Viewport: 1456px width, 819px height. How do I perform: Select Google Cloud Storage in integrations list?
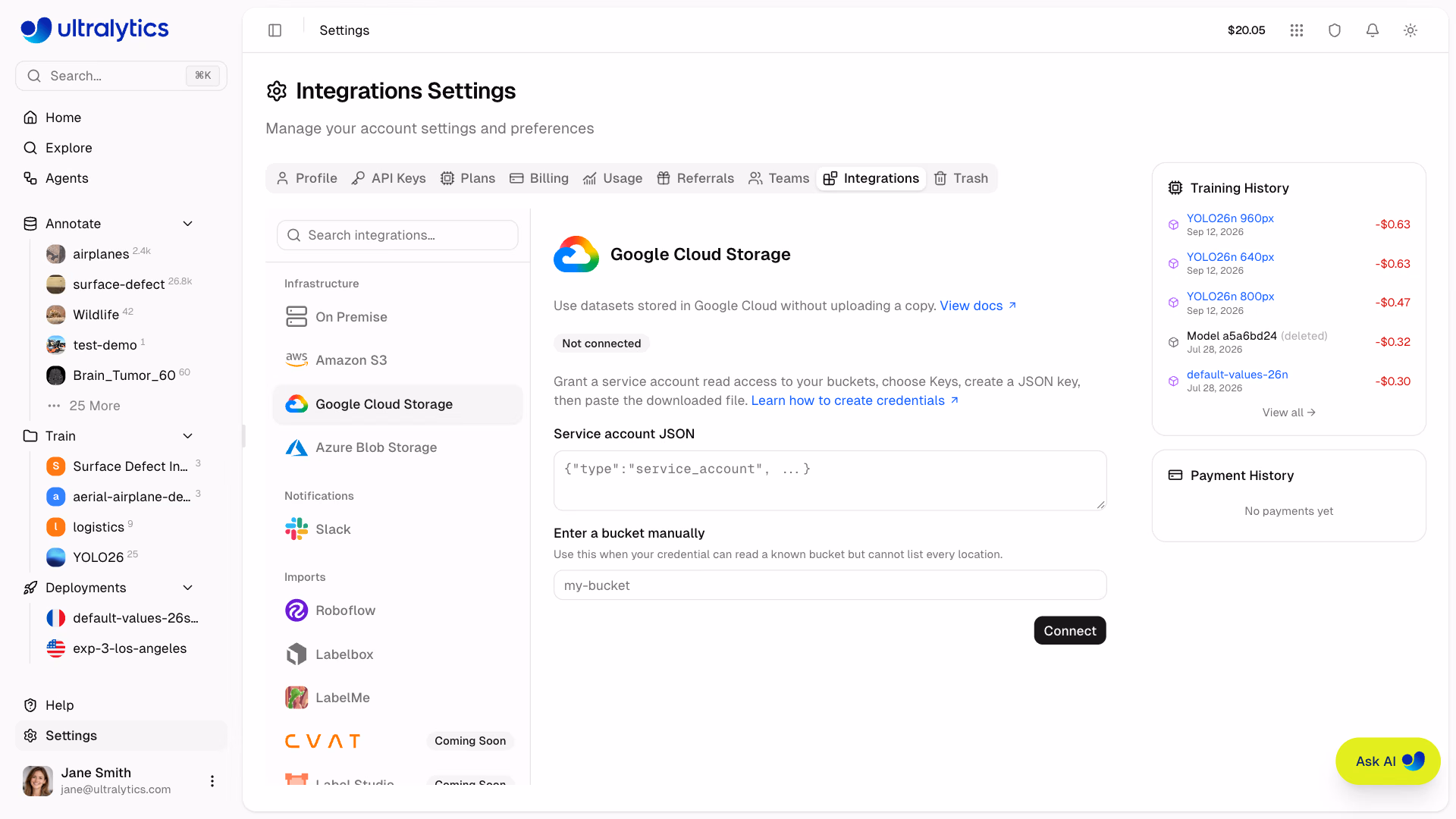click(397, 404)
